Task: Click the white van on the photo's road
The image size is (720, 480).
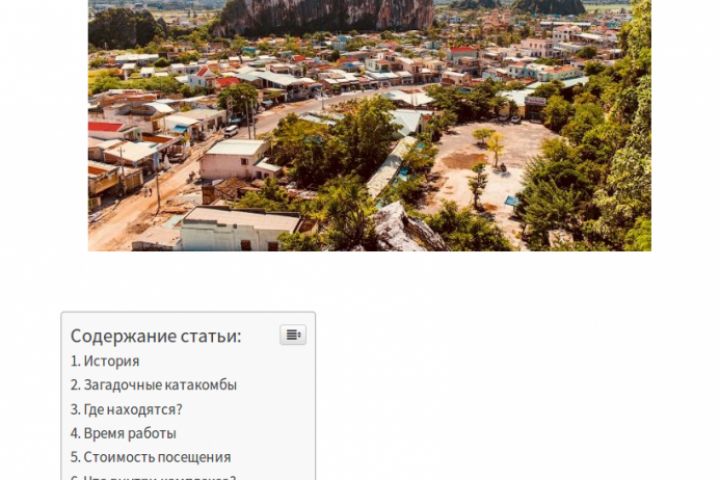Action: tap(231, 131)
